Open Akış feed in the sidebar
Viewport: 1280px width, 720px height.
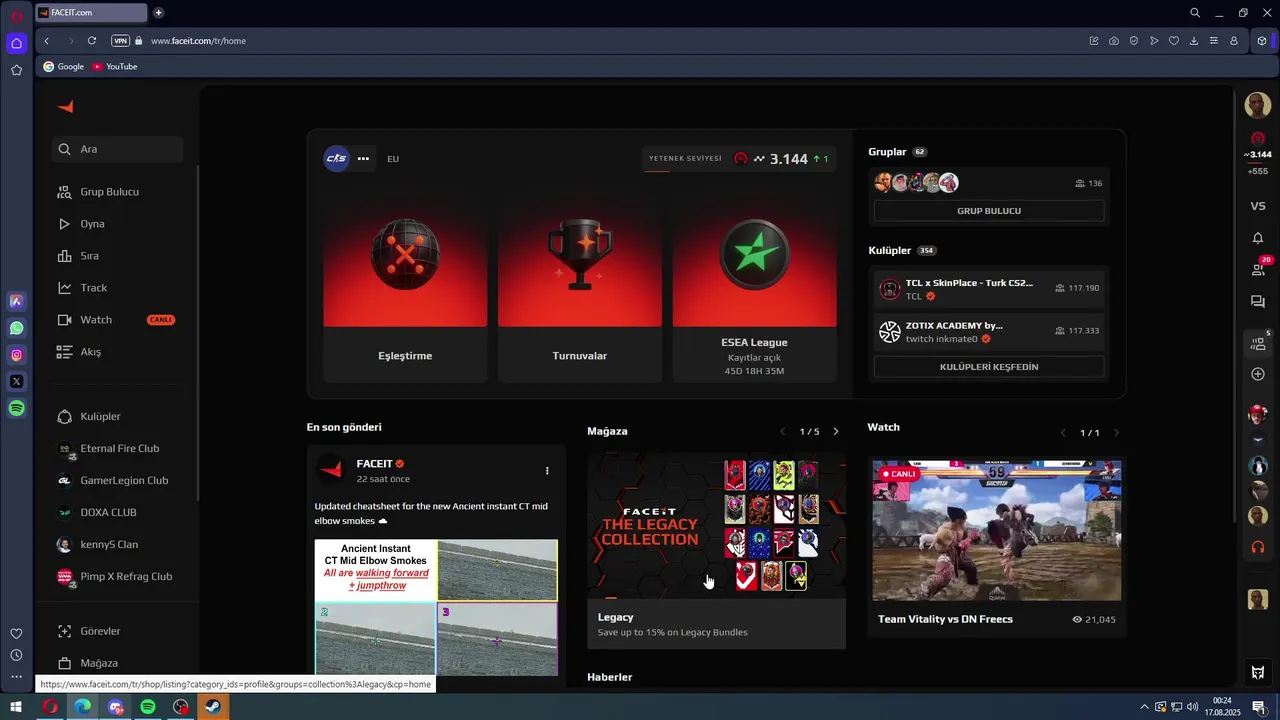tap(90, 352)
